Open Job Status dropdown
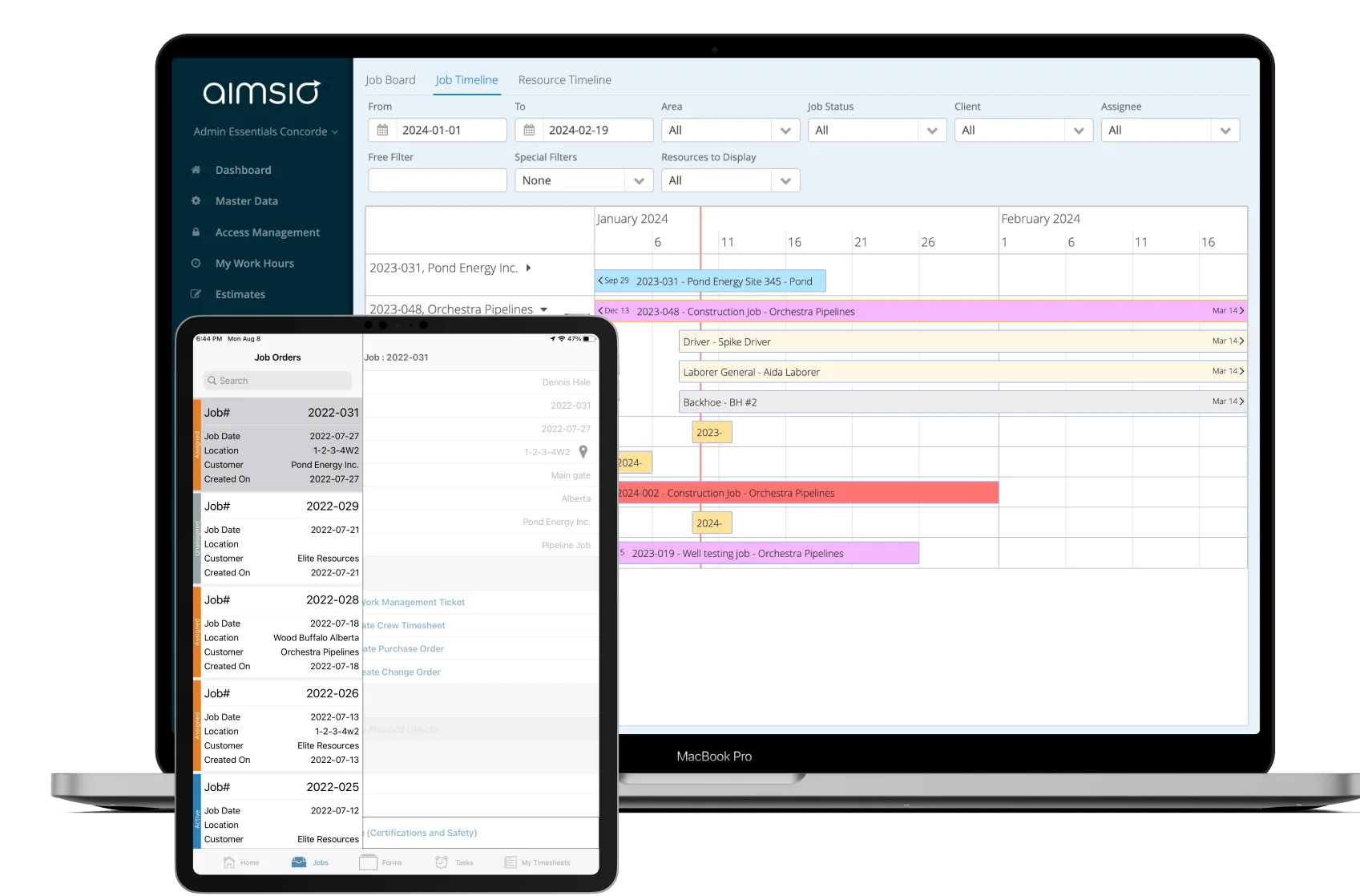Screen dimensions: 1360x896 click(877, 130)
